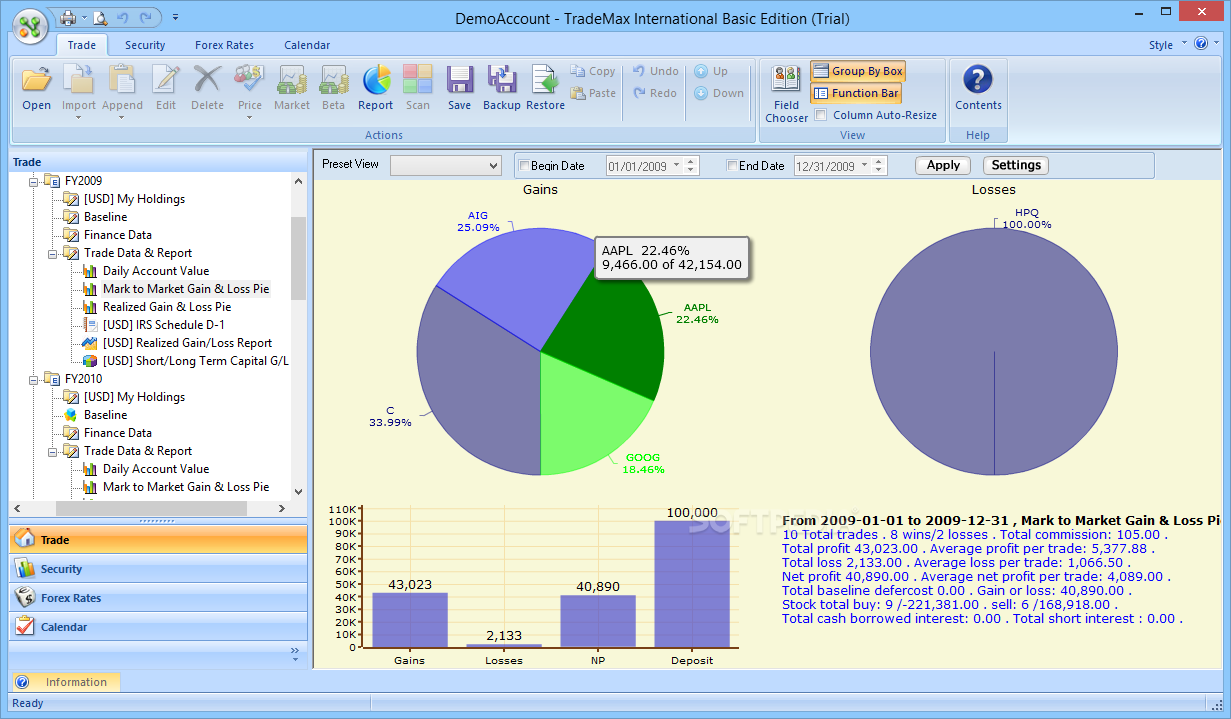The image size is (1231, 719).
Task: Open the Append dropdown arrow
Action: click(122, 118)
